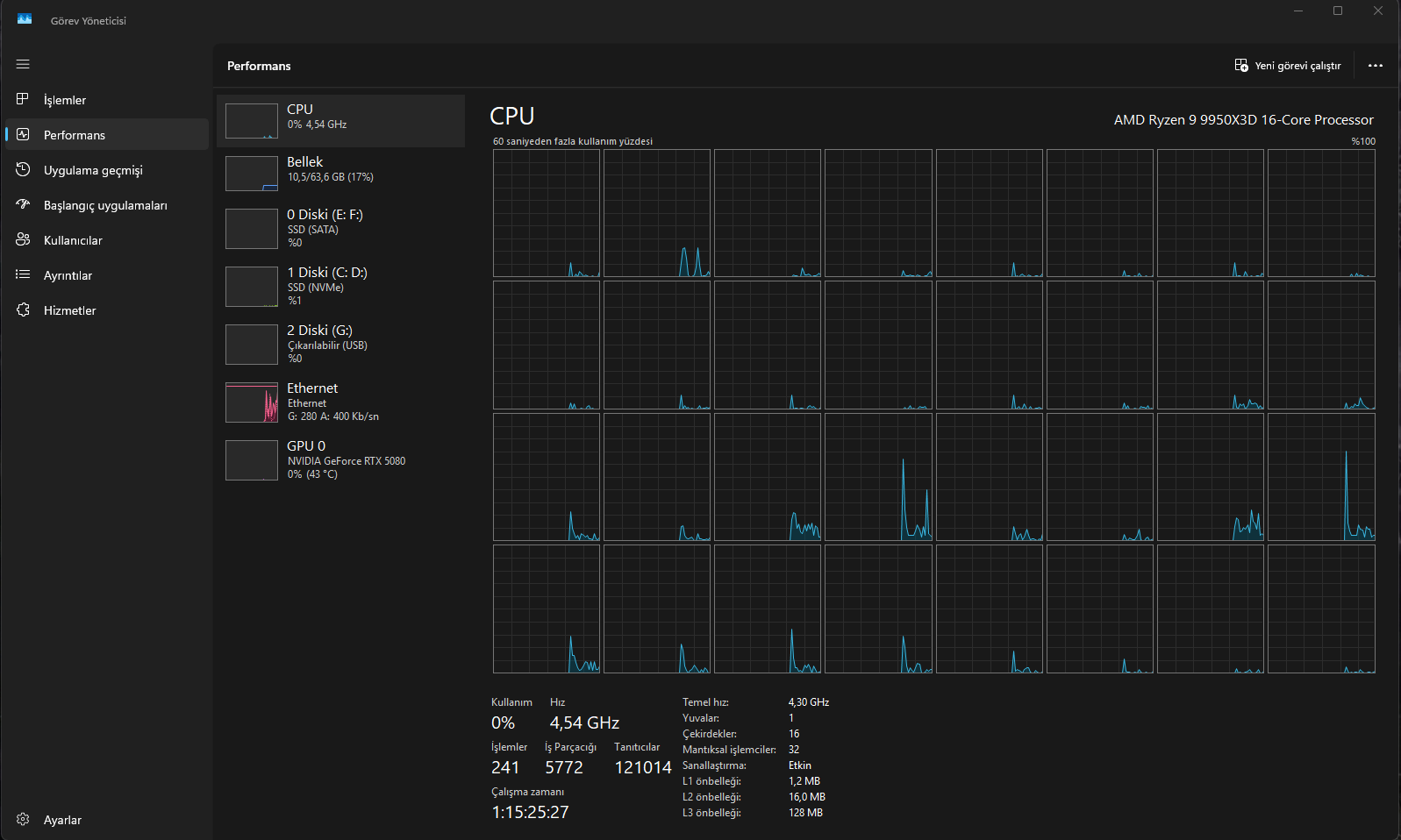
Task: Click the İşlemler sidebar icon
Action: (23, 99)
